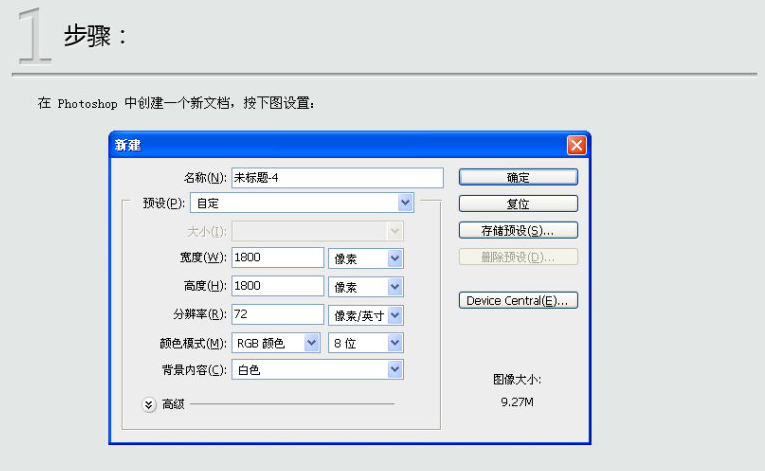Click the 名称 input field

click(337, 178)
